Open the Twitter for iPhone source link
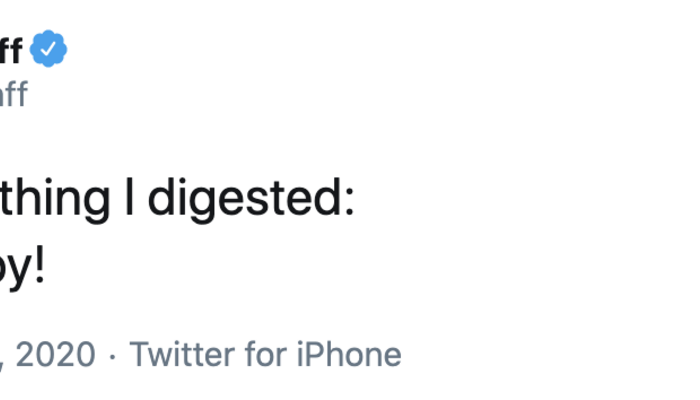The image size is (700, 400). click(x=265, y=354)
